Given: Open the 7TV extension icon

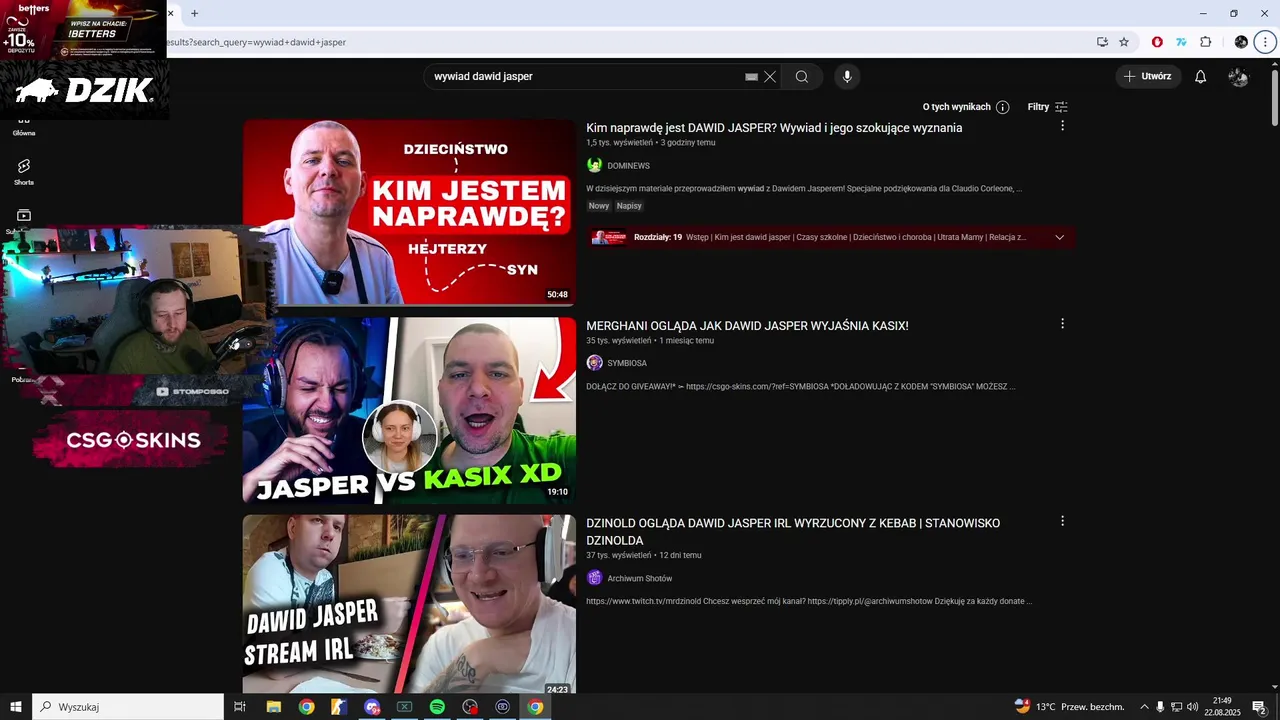Looking at the screenshot, I should click(1181, 42).
